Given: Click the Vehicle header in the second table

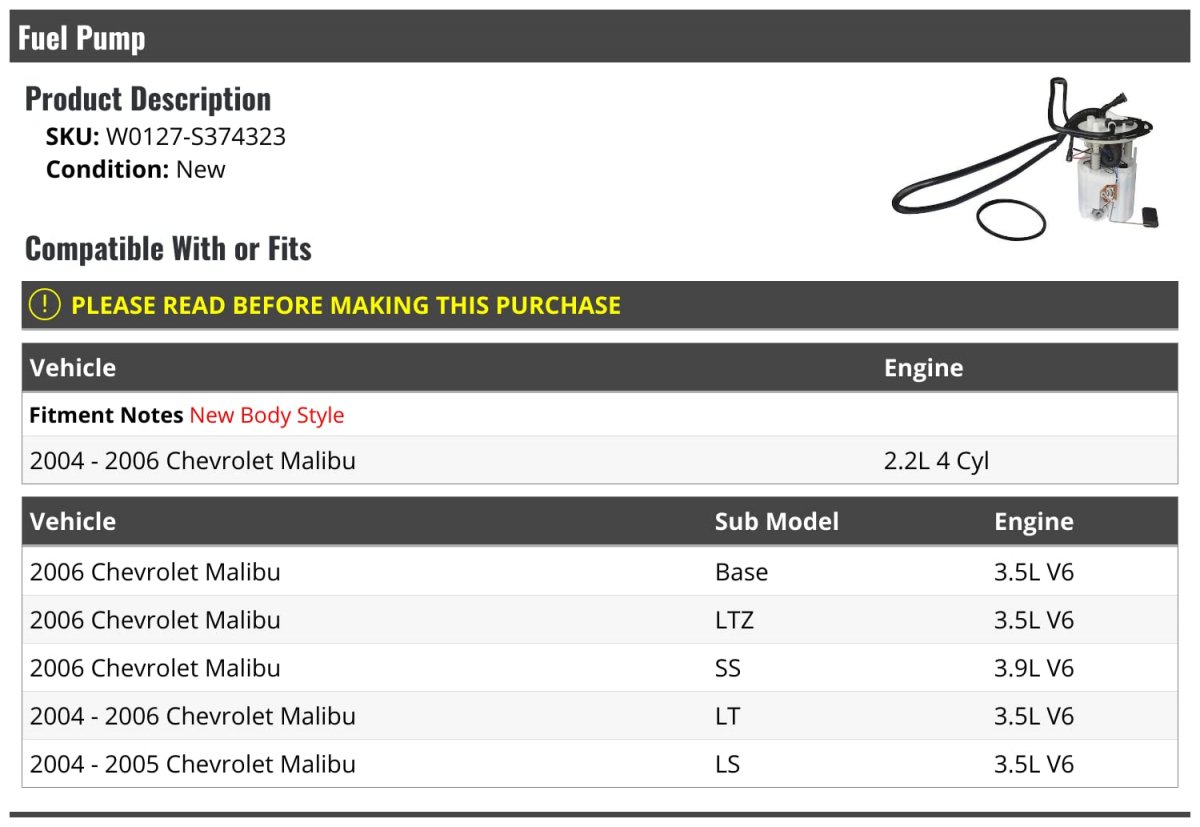Looking at the screenshot, I should 73,521.
